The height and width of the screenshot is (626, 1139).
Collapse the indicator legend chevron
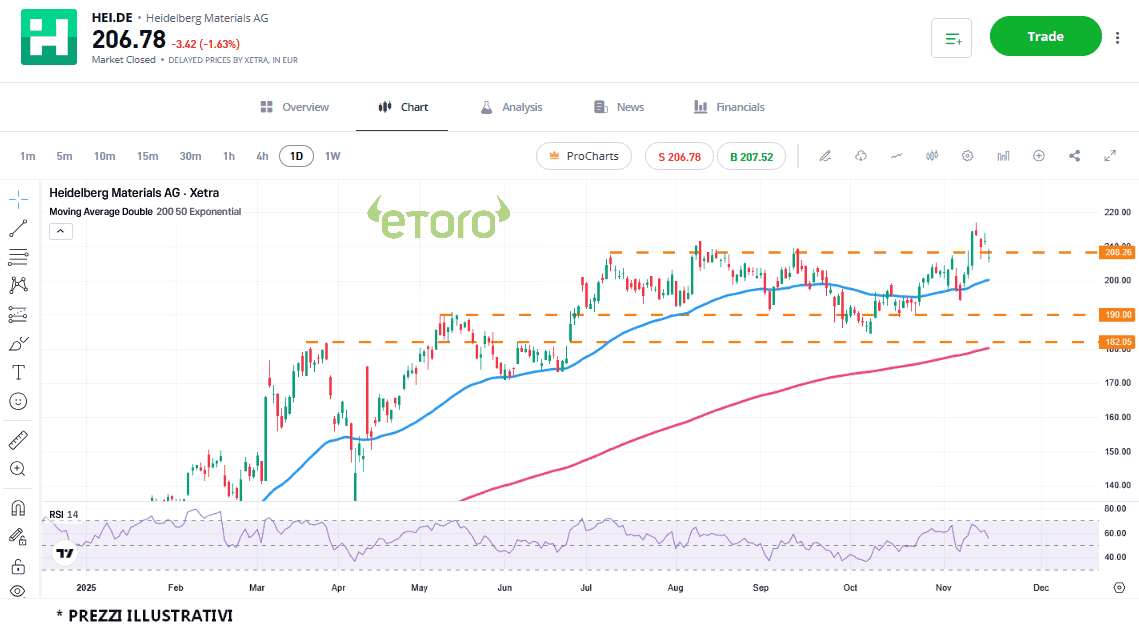pyautogui.click(x=60, y=231)
